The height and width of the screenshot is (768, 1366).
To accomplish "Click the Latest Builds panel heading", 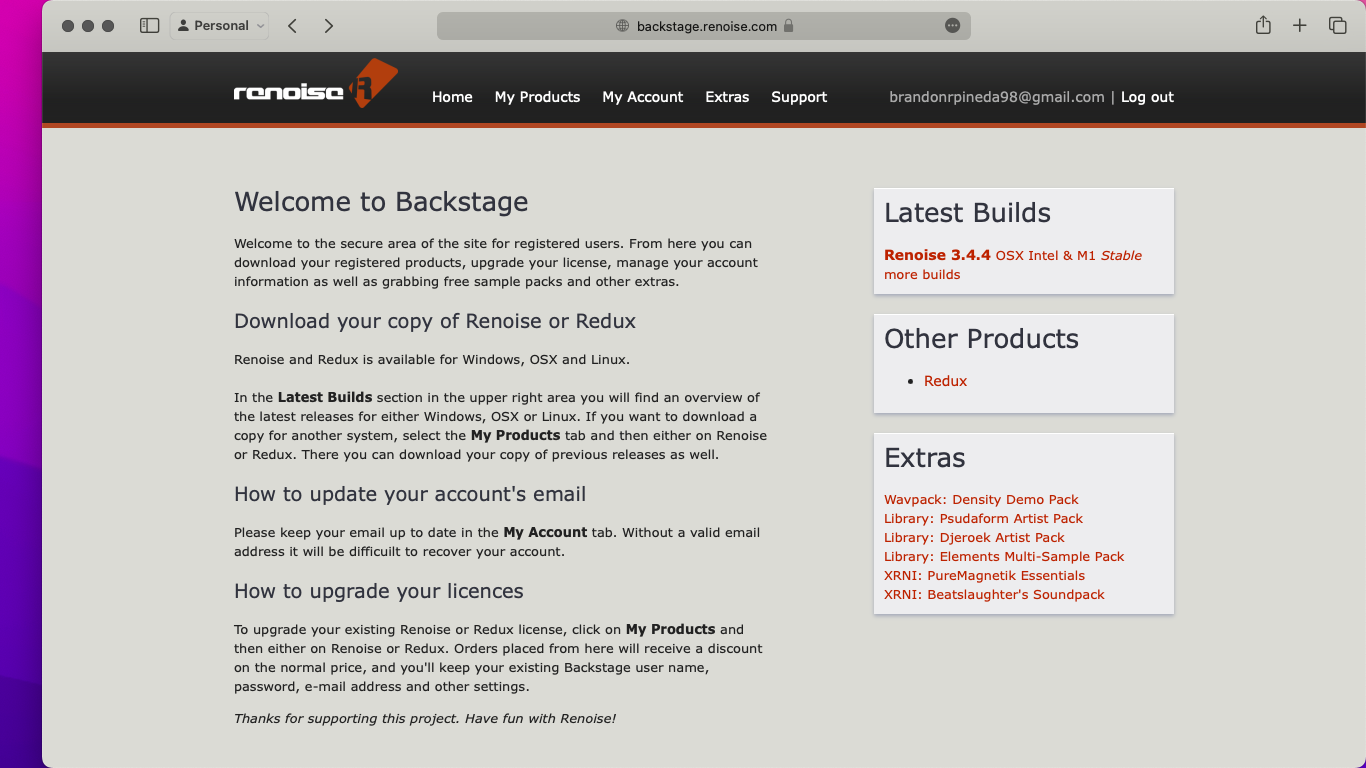I will point(967,213).
